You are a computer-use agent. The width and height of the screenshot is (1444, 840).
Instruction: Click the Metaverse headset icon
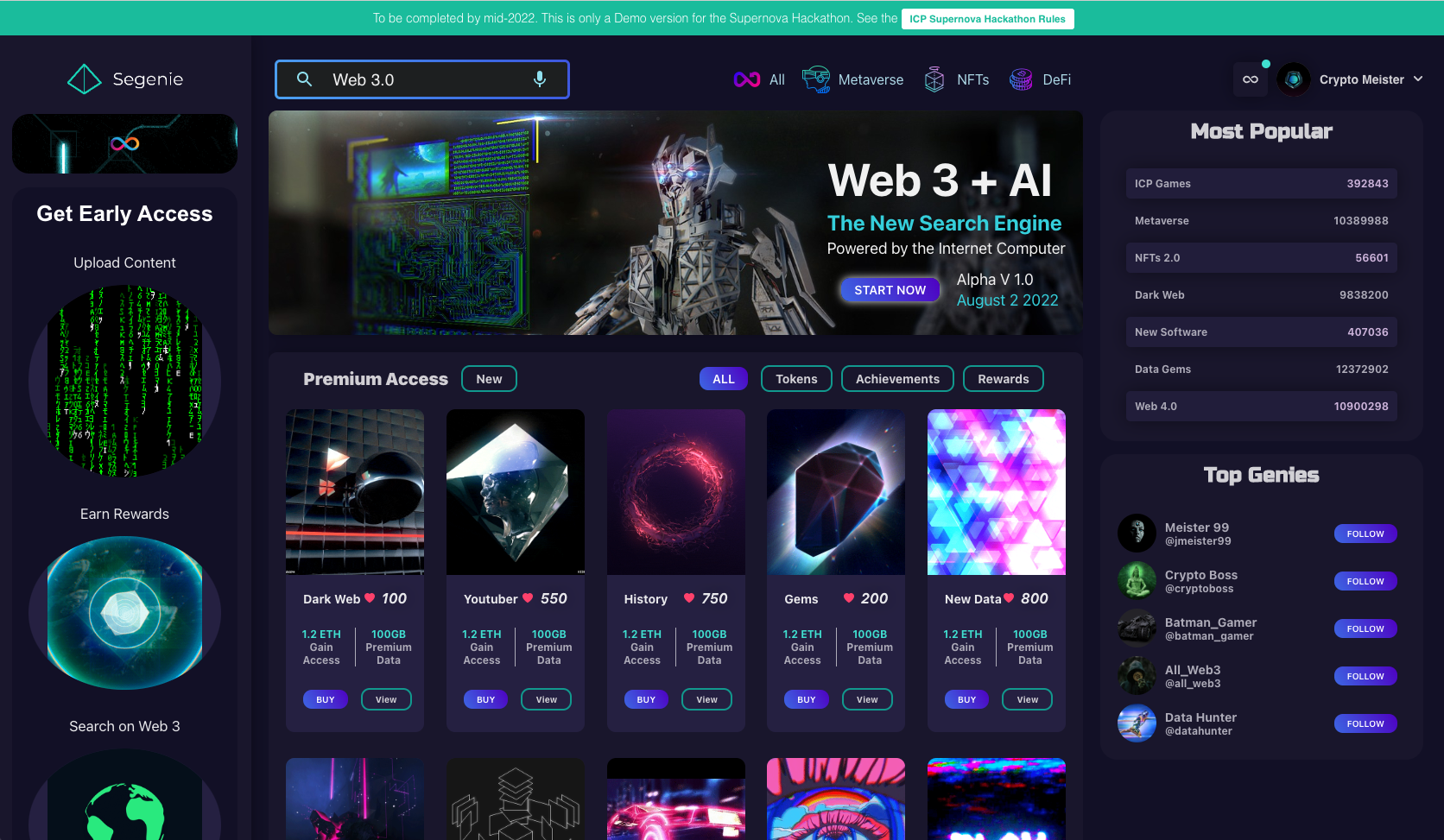pos(816,79)
